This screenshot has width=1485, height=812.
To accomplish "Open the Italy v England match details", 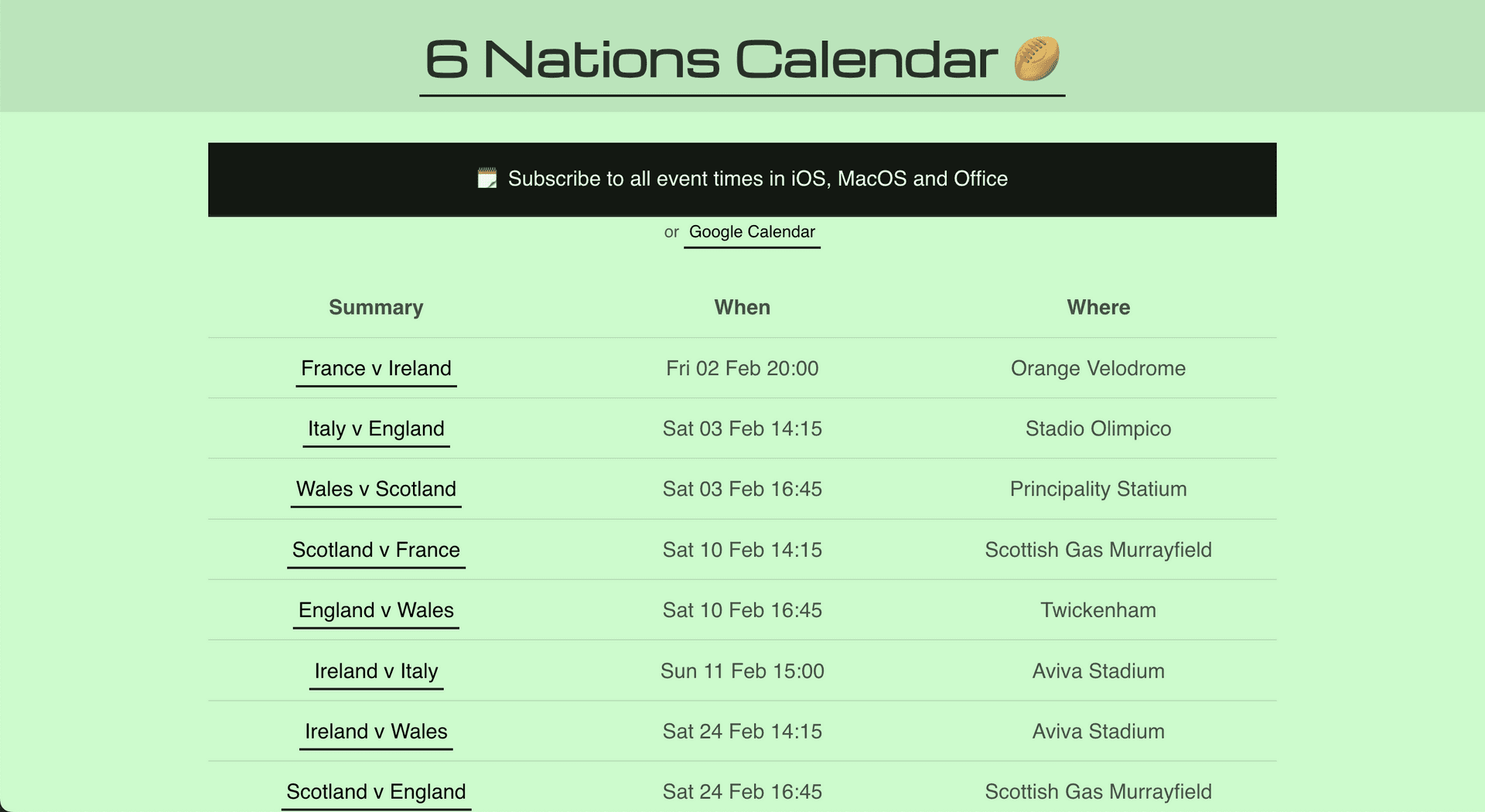I will [x=376, y=428].
